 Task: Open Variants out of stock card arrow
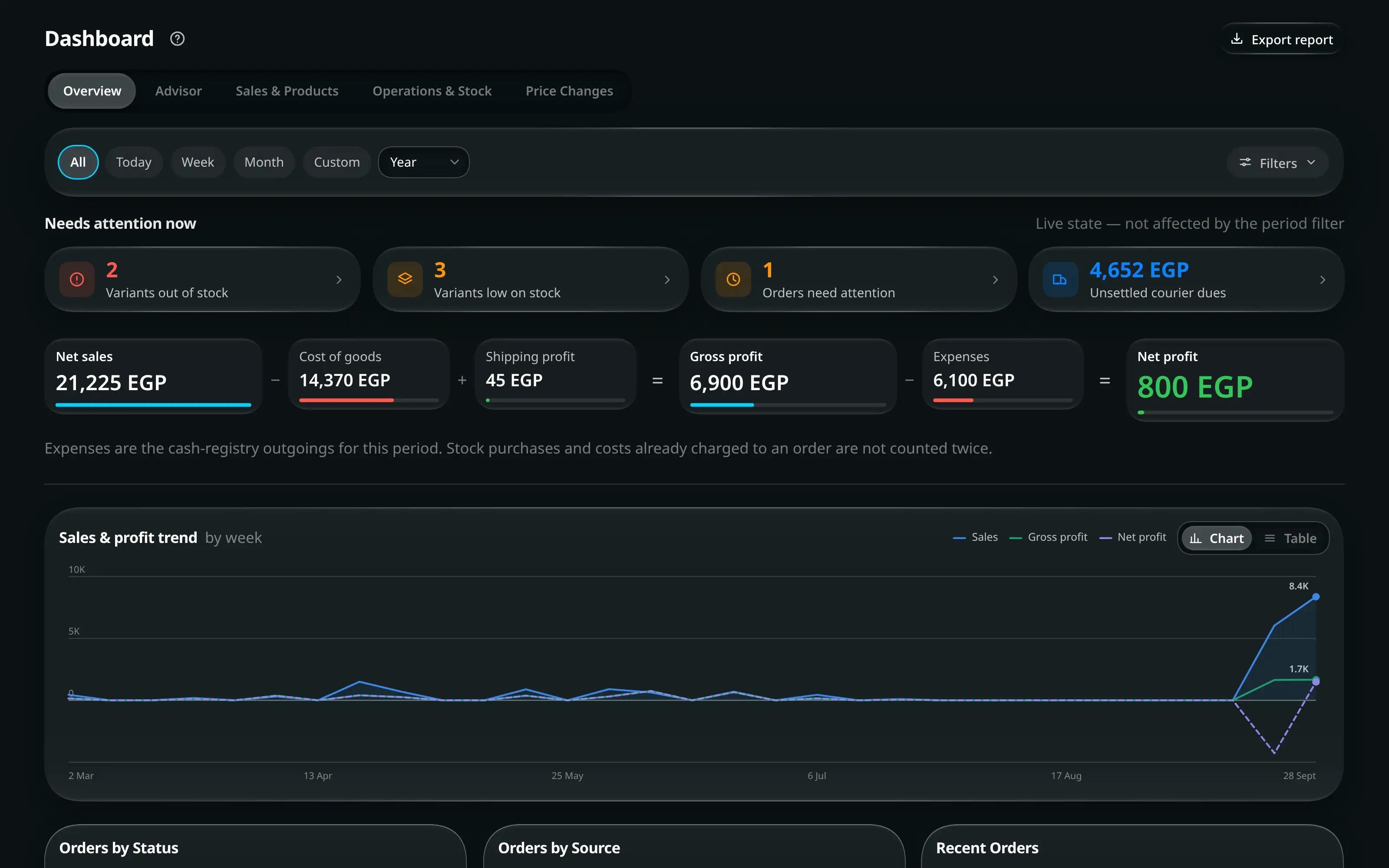point(339,279)
